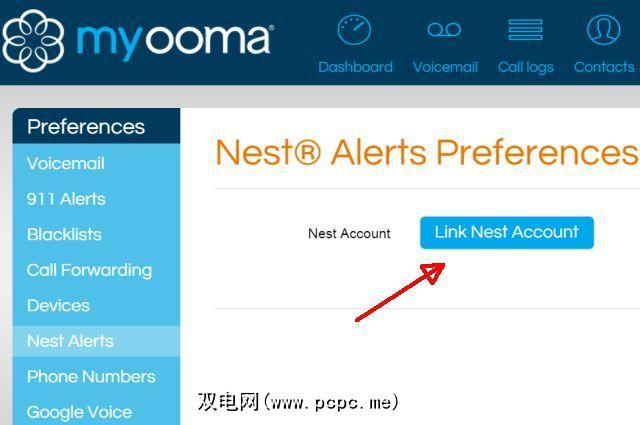The height and width of the screenshot is (425, 640).
Task: Click the Link Nest Account button
Action: pos(507,232)
